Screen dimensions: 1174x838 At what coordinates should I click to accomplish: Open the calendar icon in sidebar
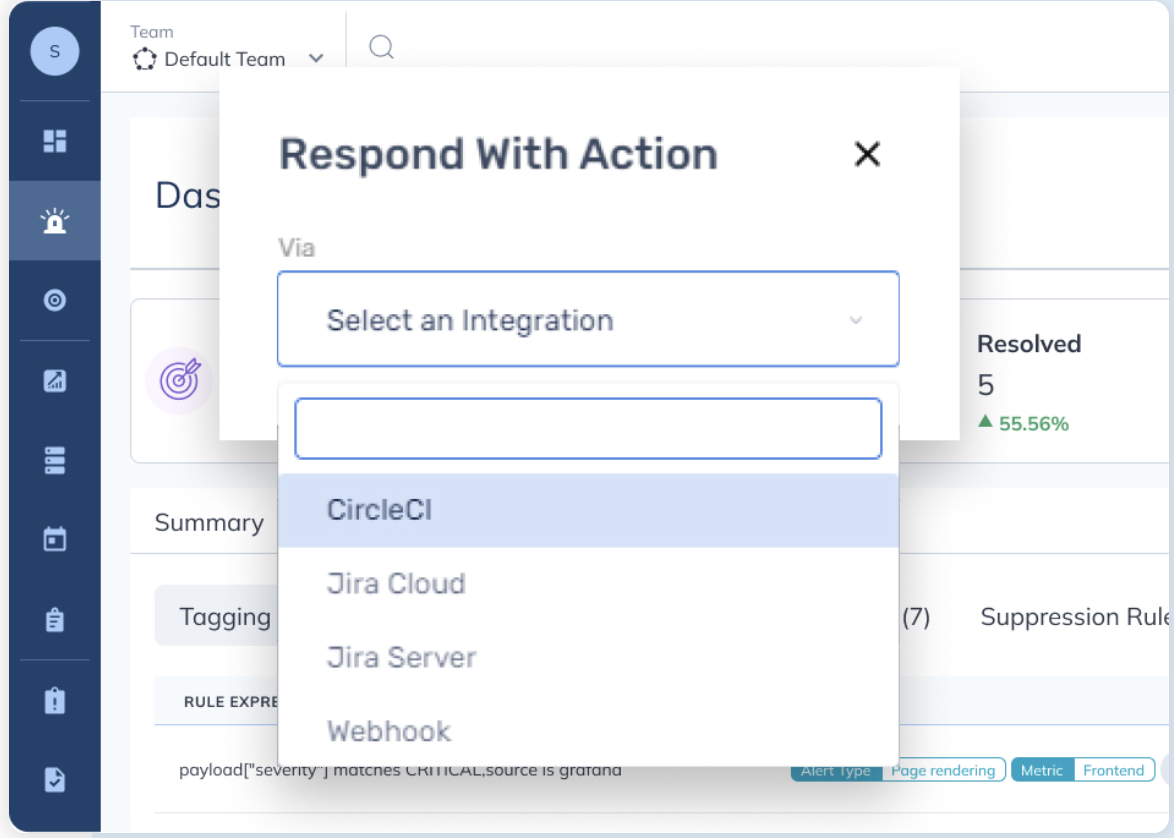click(x=54, y=540)
